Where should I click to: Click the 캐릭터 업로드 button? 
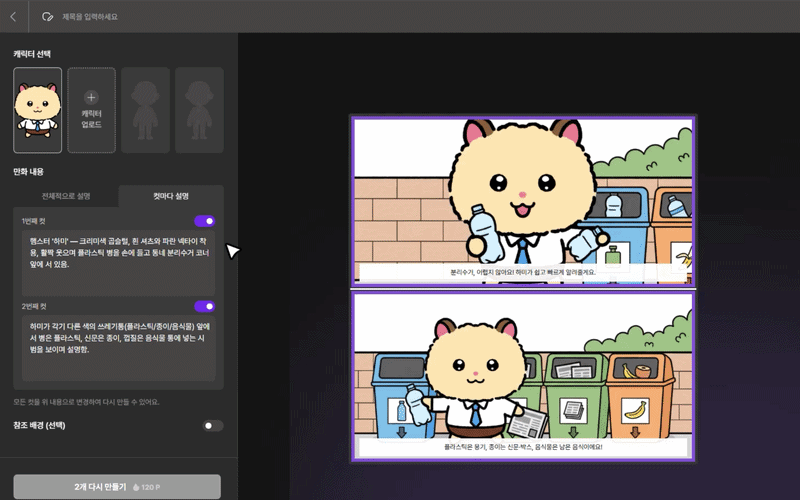tap(91, 110)
